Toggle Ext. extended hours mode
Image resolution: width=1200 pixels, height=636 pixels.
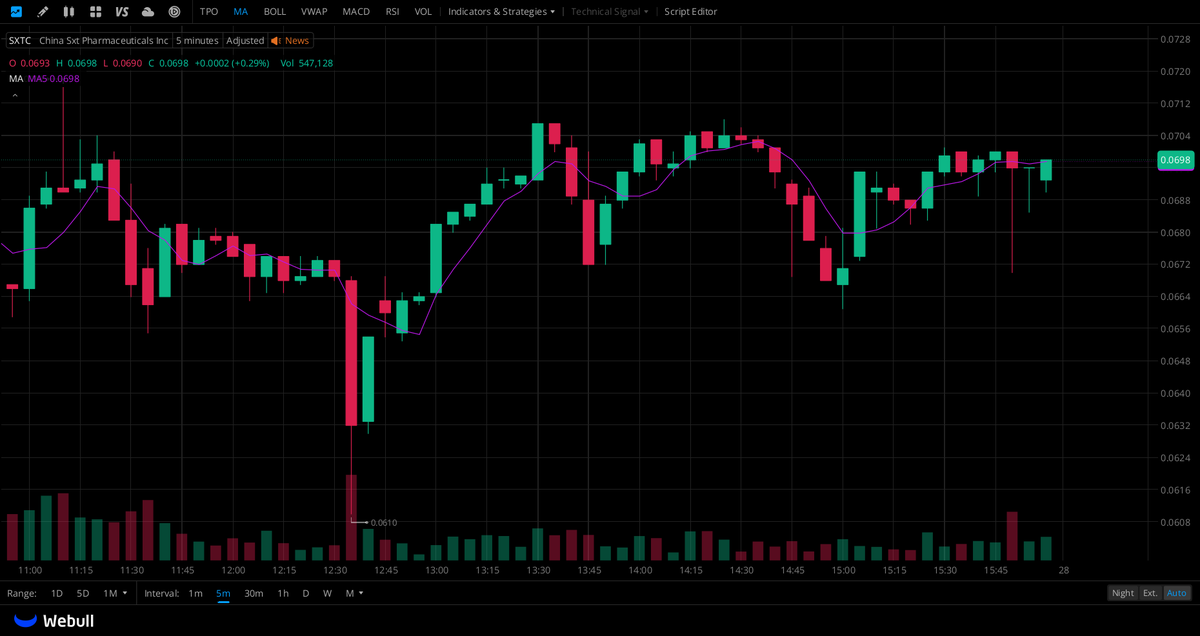point(1151,593)
